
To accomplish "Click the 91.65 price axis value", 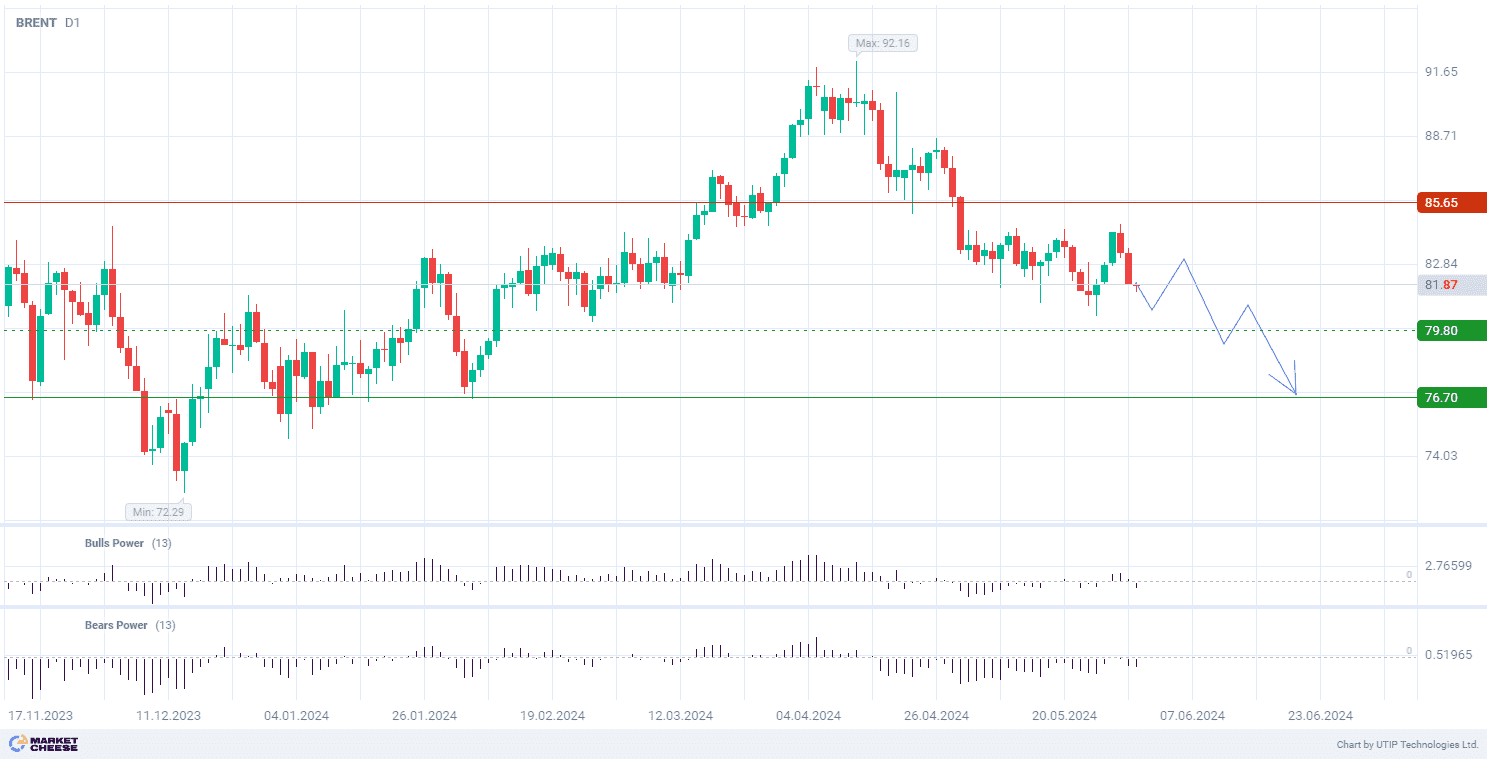I will (x=1441, y=72).
